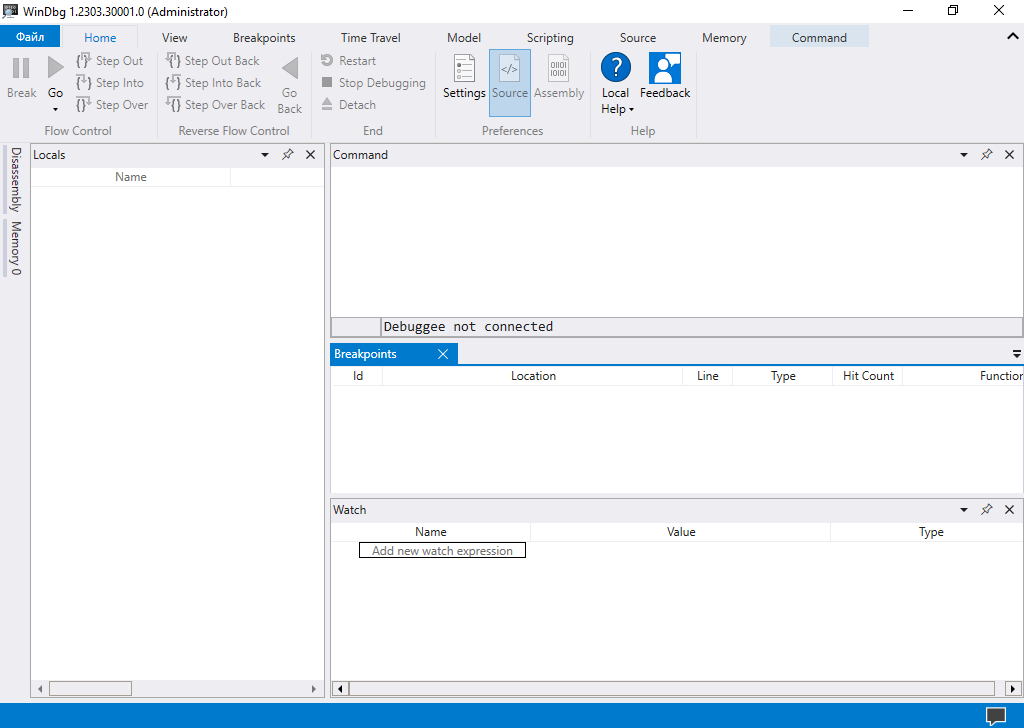Close the Locals panel
The image size is (1024, 728).
310,155
